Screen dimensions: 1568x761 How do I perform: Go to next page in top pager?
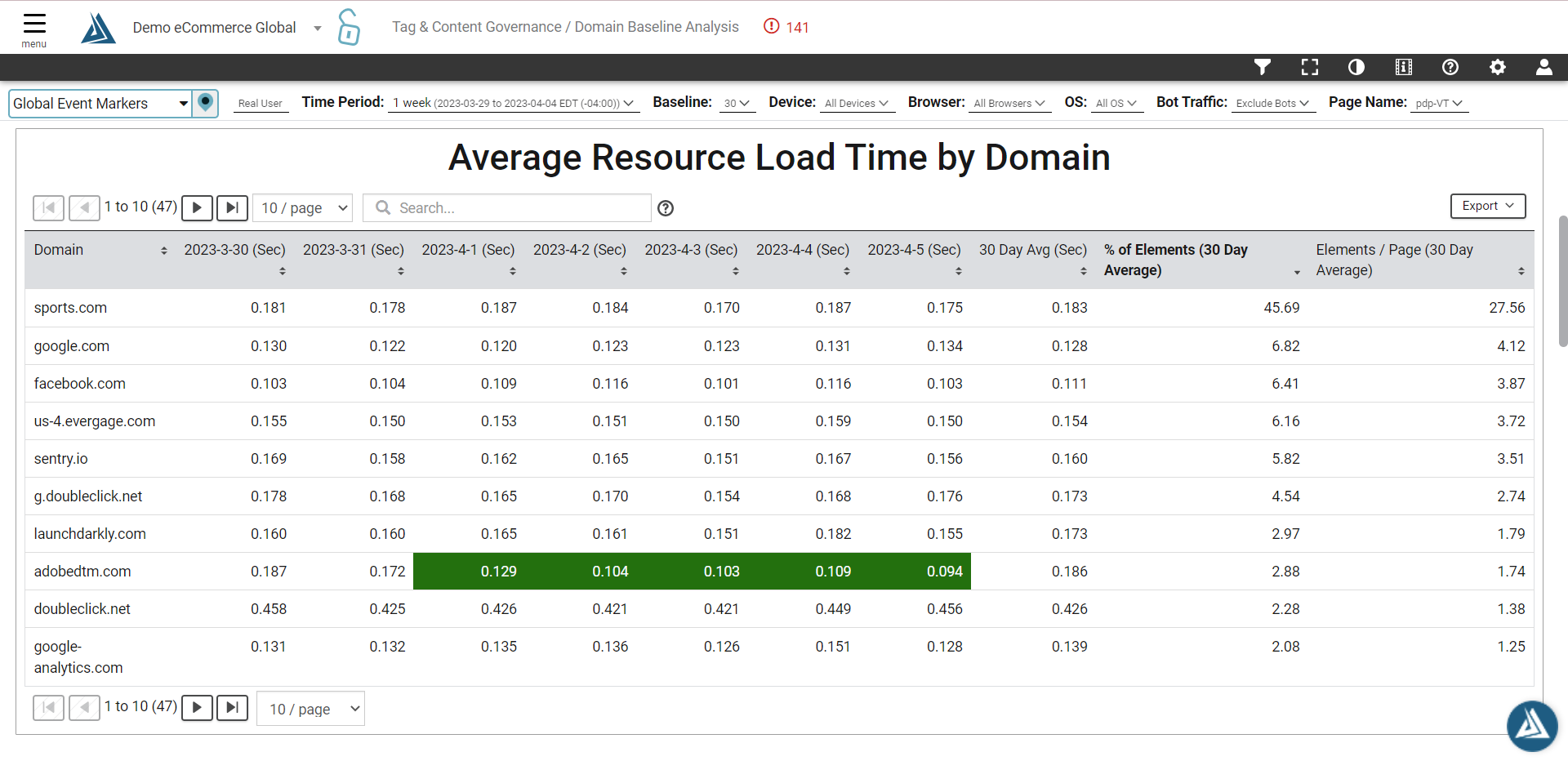[x=197, y=207]
